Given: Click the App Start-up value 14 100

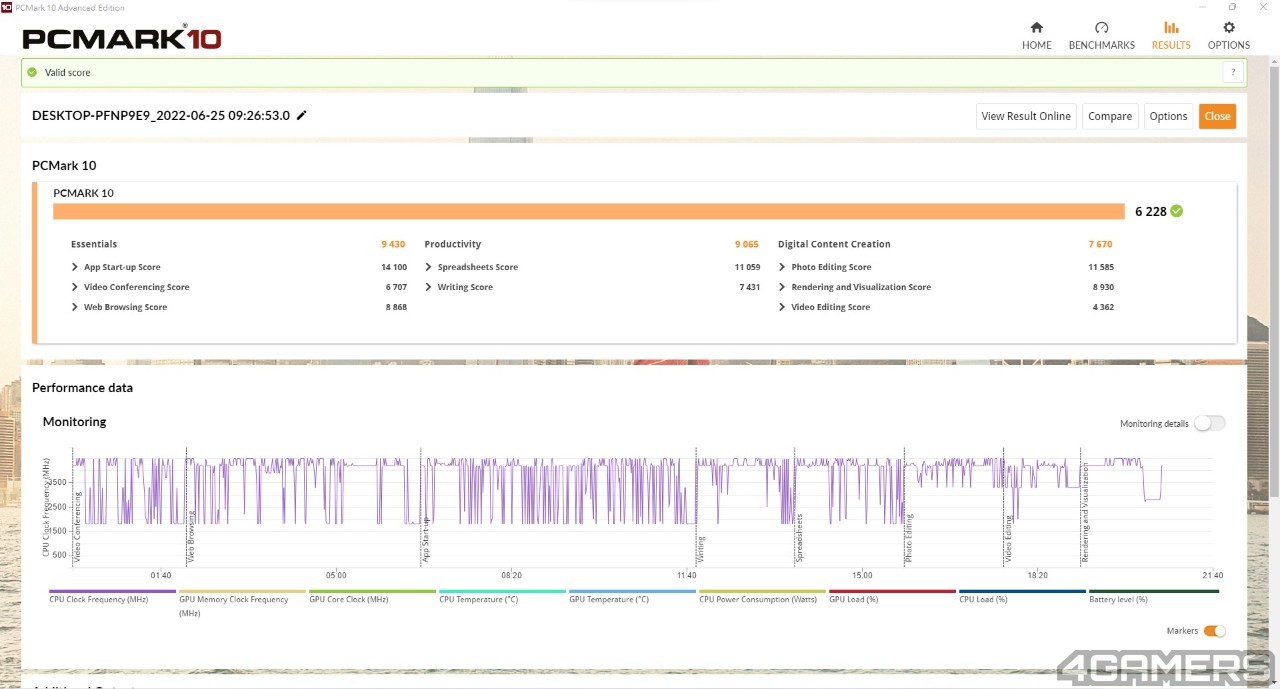Looking at the screenshot, I should click(x=393, y=267).
